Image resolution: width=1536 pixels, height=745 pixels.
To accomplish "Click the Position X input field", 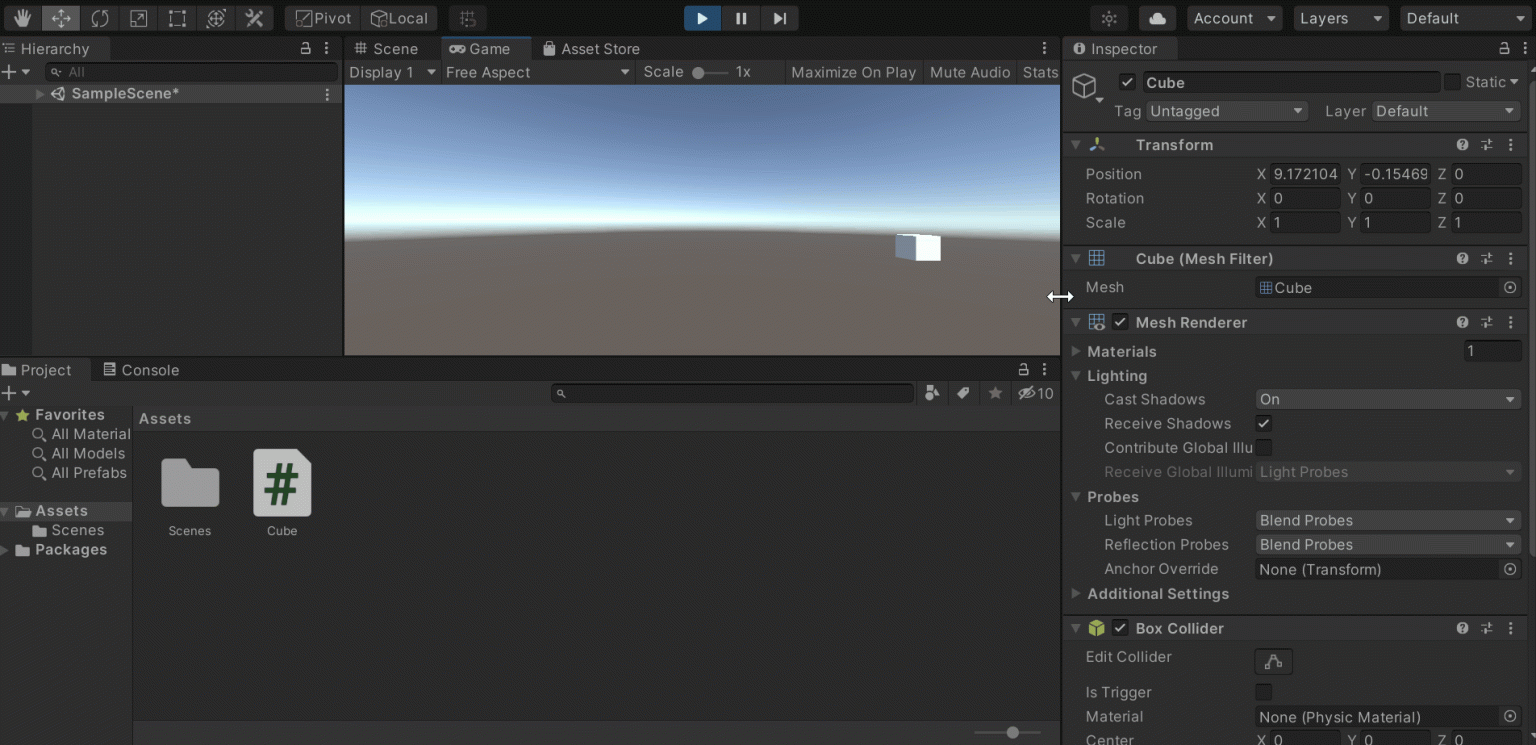I will pyautogui.click(x=1305, y=174).
